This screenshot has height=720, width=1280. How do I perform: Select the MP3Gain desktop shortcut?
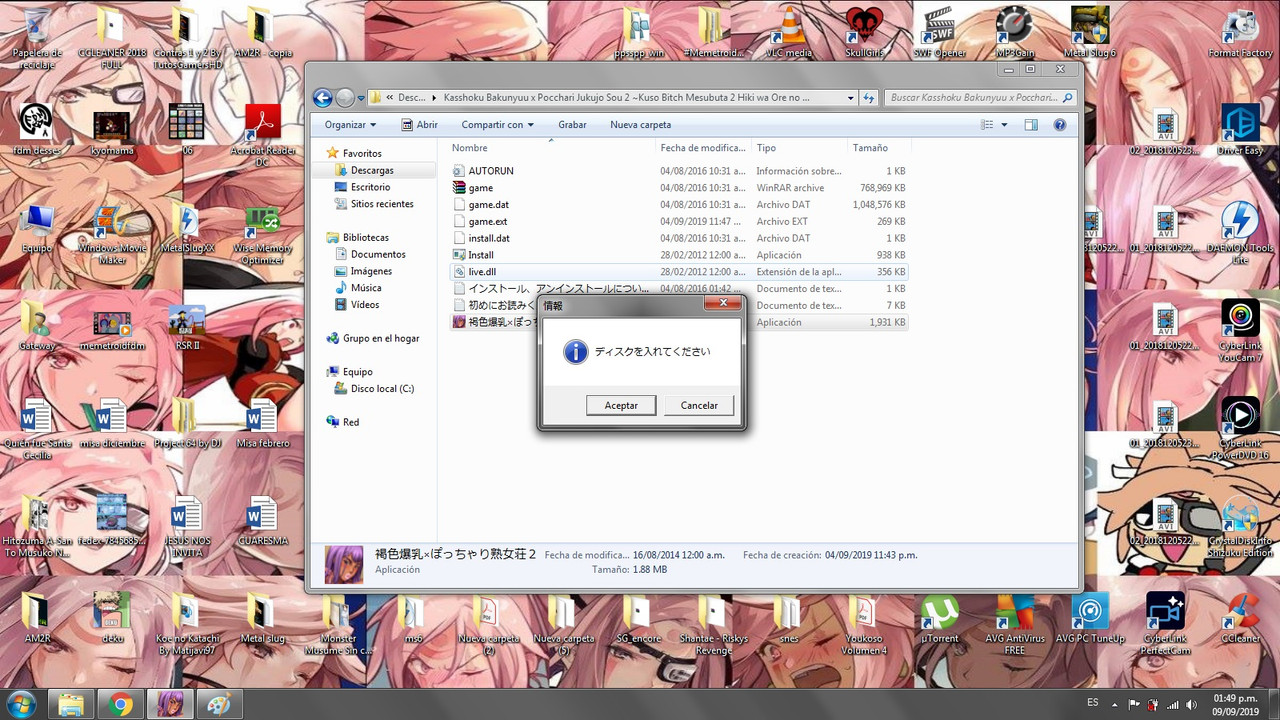[1014, 32]
